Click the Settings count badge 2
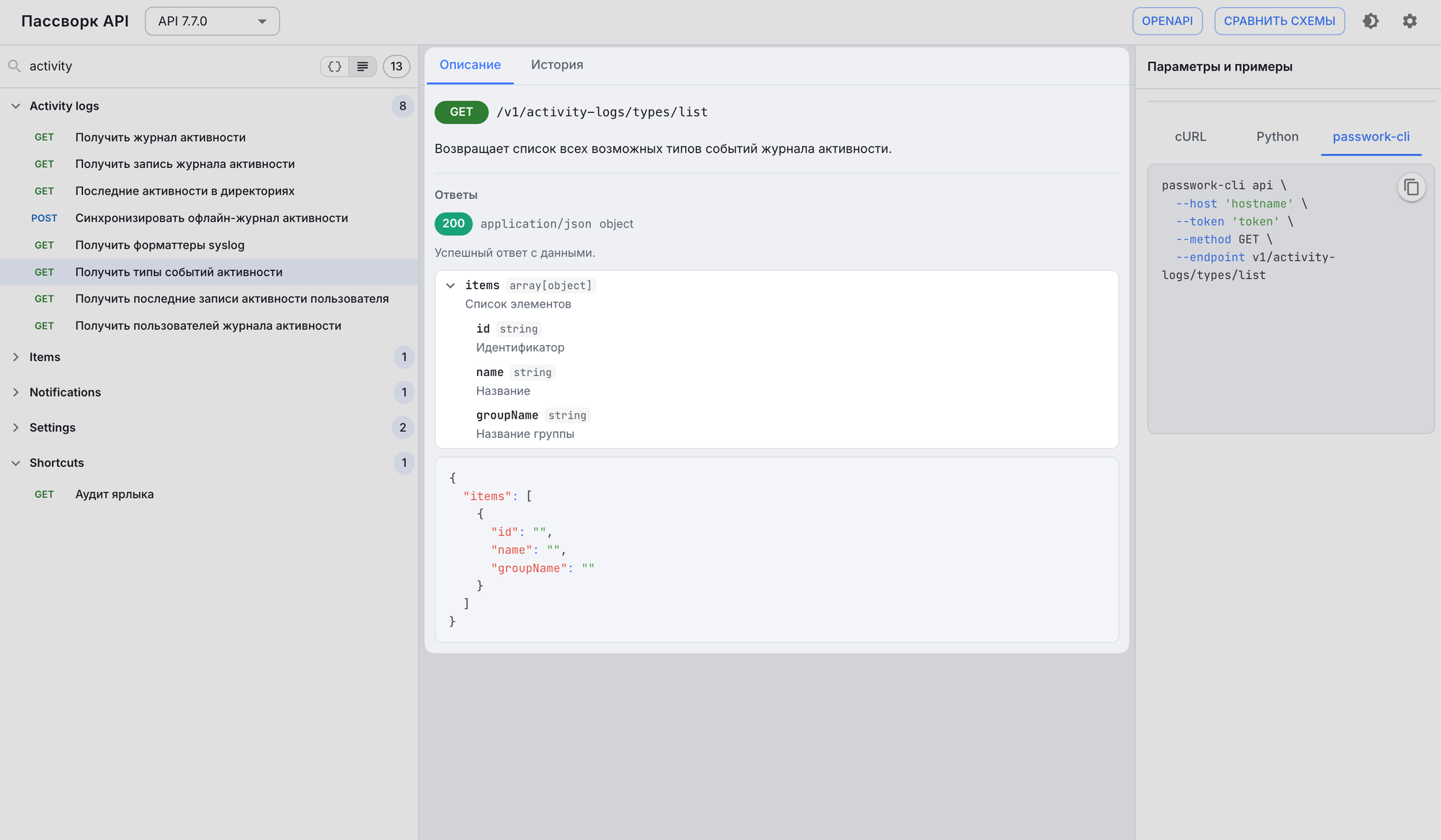This screenshot has width=1441, height=840. coord(403,428)
